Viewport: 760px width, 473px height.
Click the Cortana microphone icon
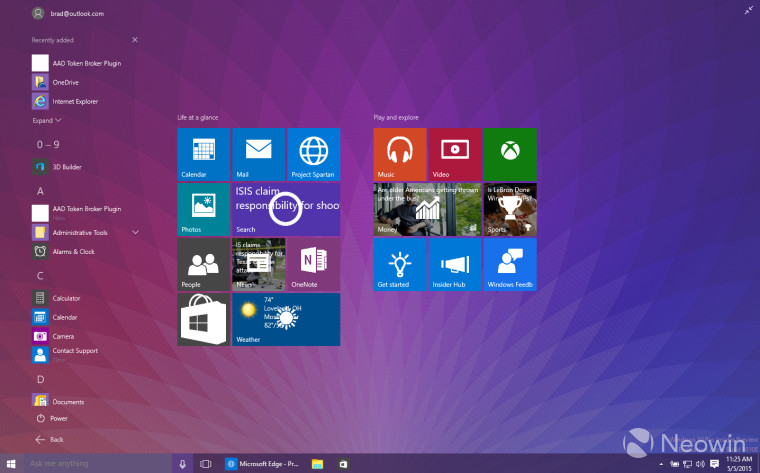tap(183, 464)
